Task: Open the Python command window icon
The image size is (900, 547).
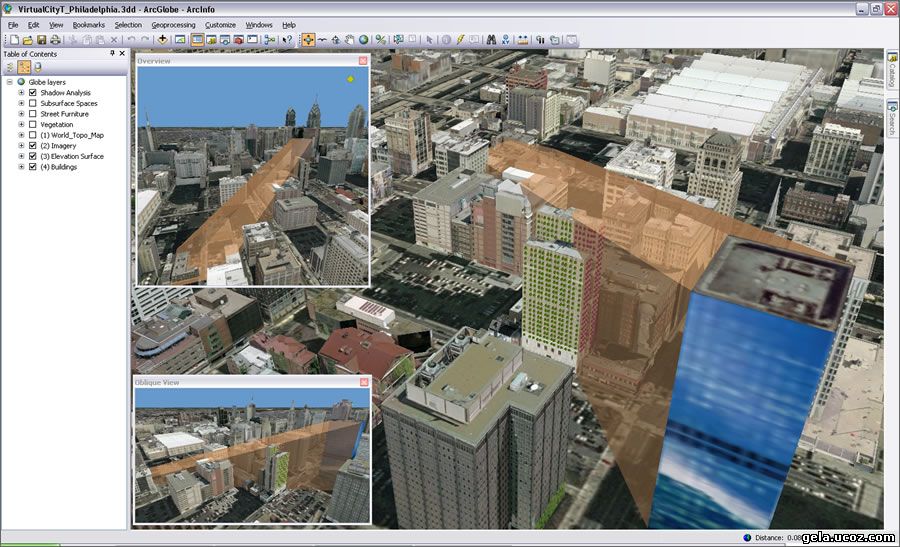Action: tap(252, 40)
